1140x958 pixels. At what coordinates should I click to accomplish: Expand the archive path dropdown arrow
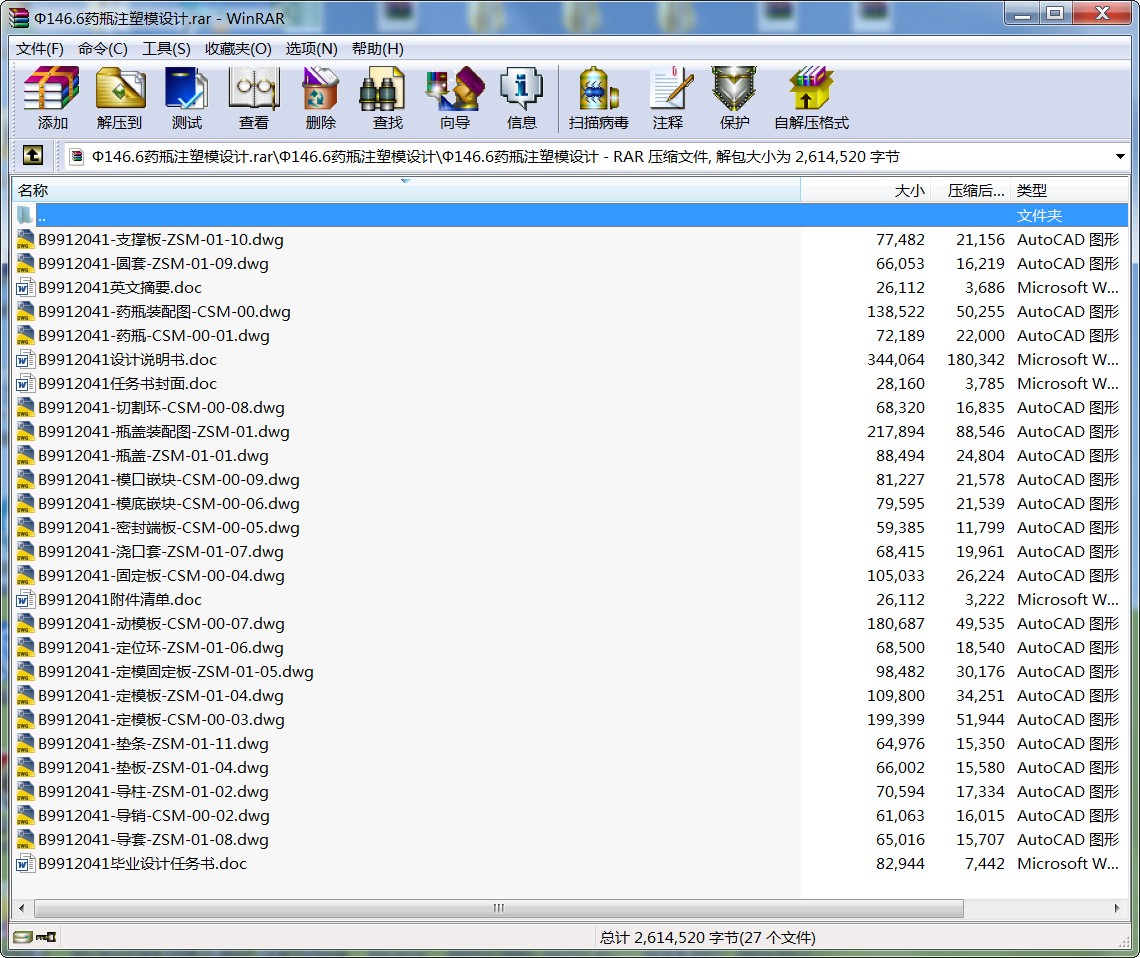click(1120, 156)
